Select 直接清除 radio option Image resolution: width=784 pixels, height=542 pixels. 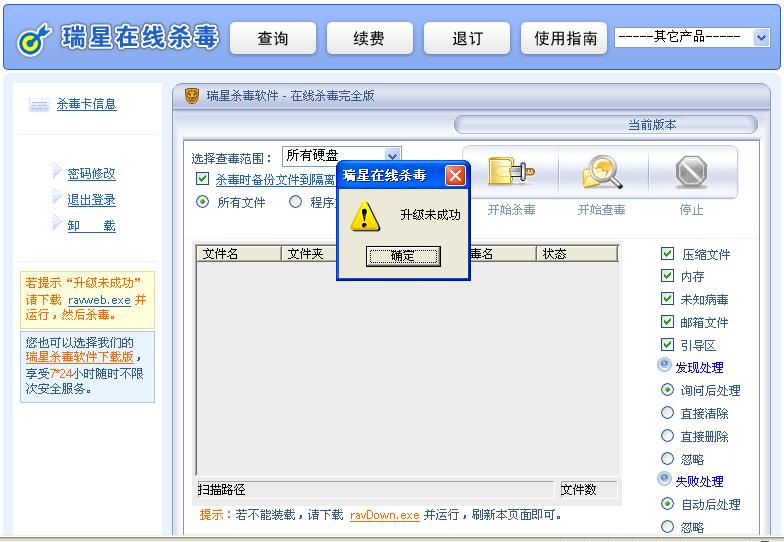coord(668,412)
